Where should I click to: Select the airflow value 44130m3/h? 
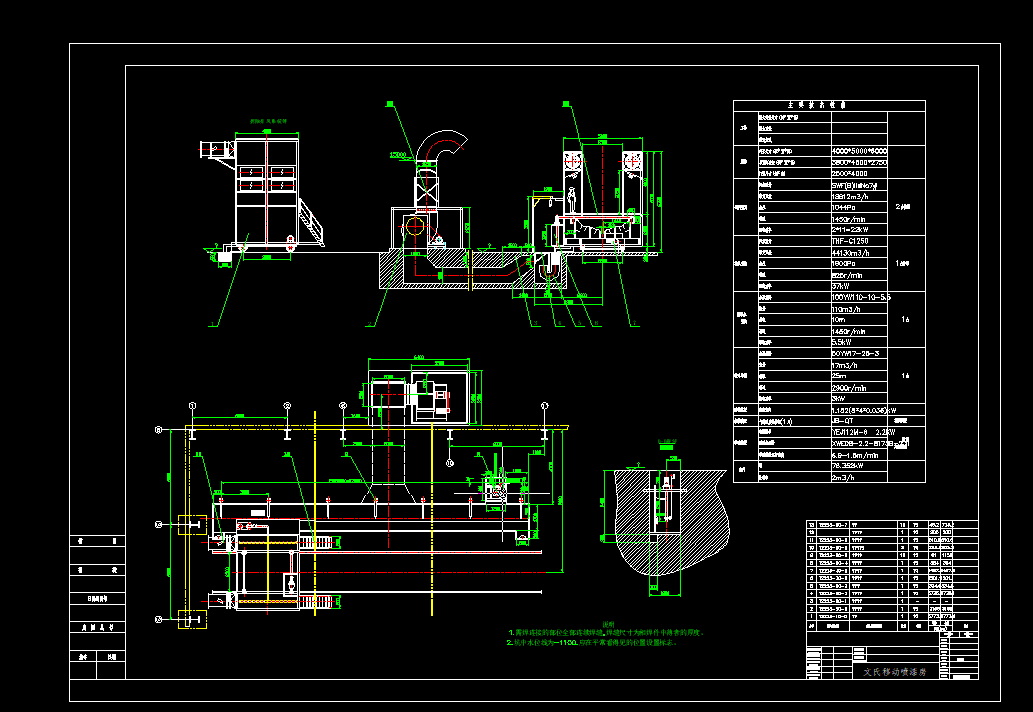(851, 252)
